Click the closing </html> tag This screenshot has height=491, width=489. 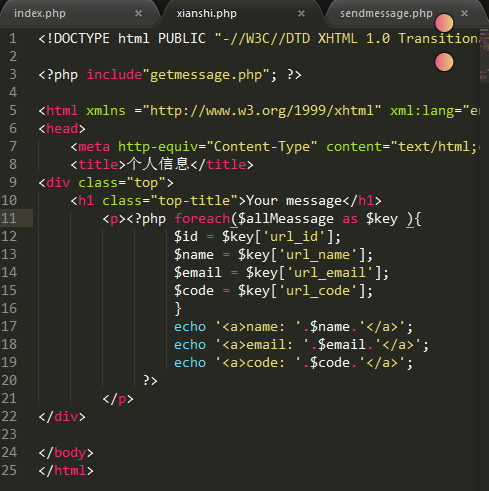click(66, 471)
